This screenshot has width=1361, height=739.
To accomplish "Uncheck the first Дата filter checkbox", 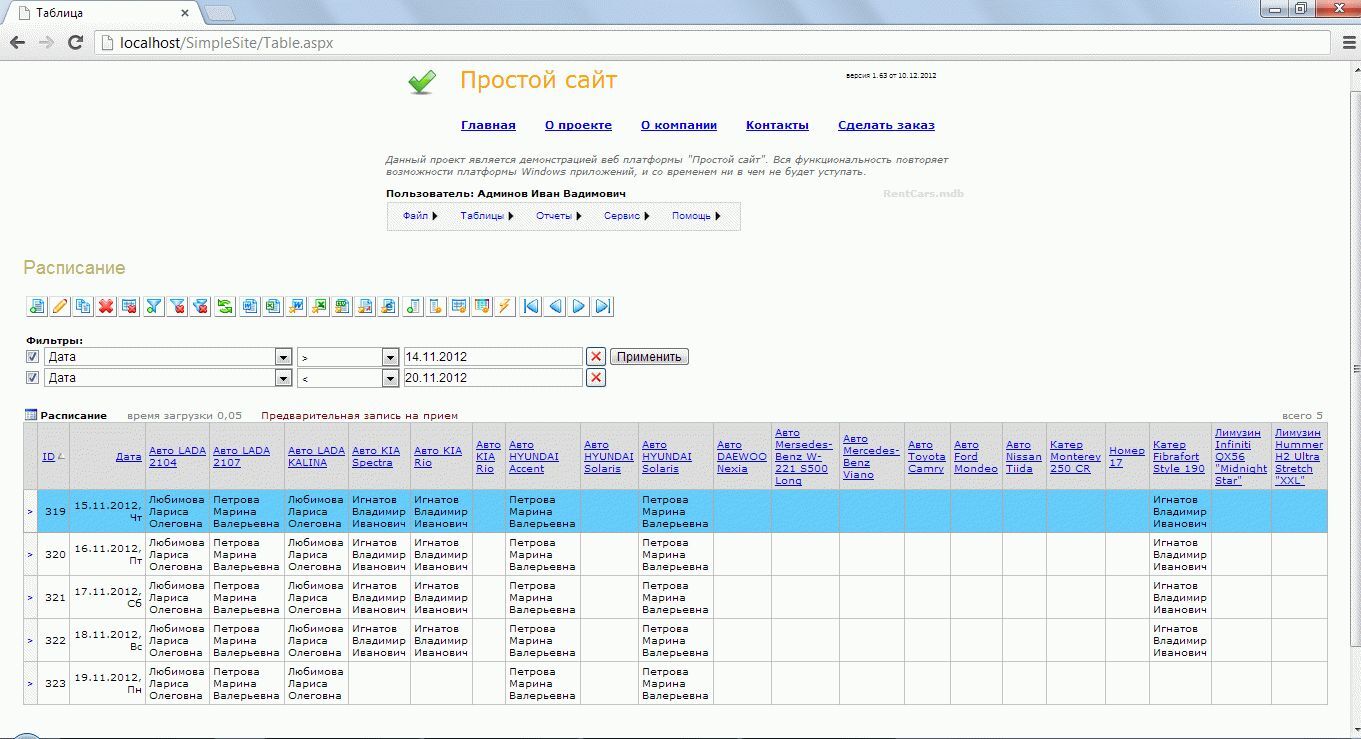I will 33,357.
